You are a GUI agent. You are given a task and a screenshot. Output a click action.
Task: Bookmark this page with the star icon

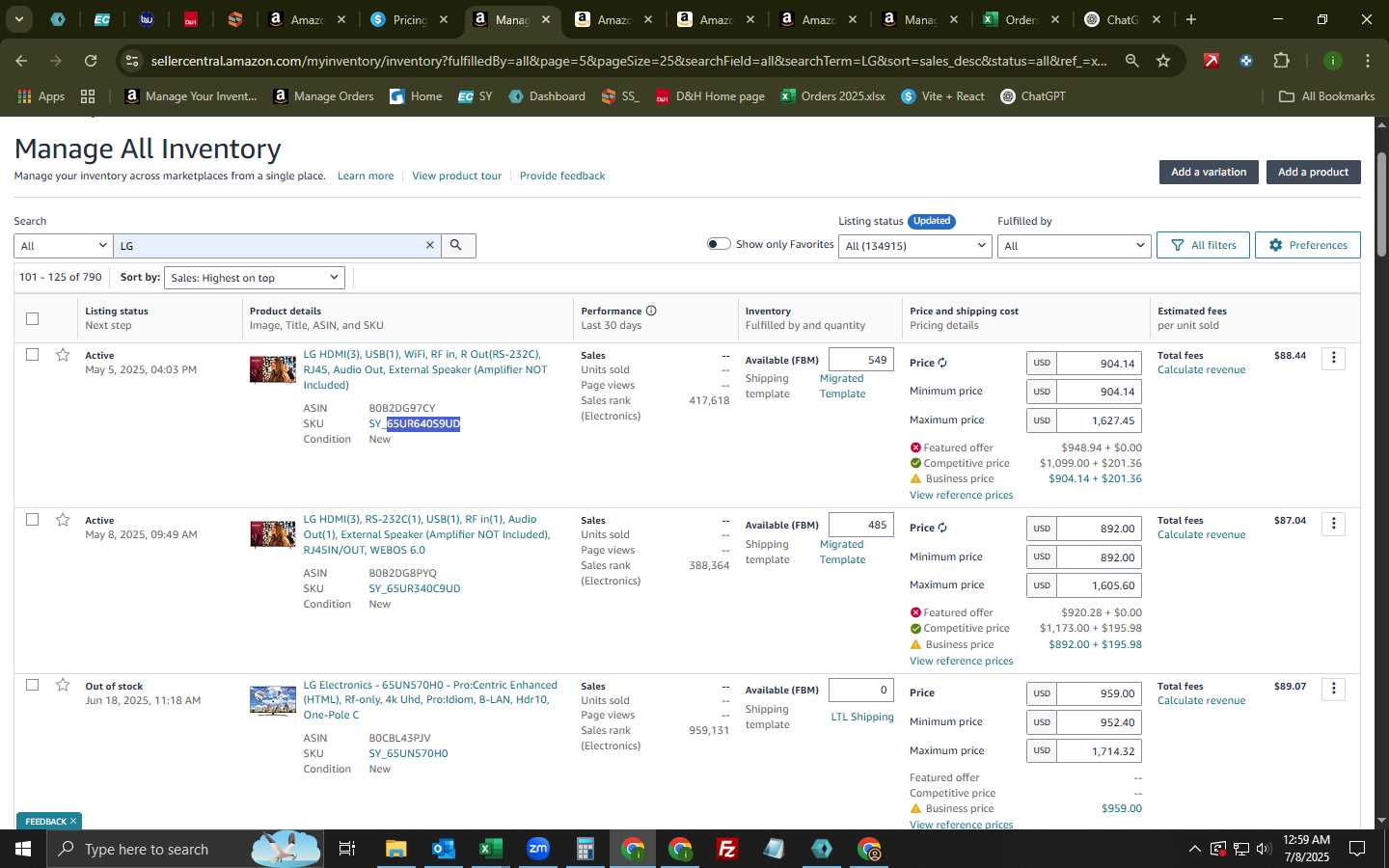click(1163, 61)
